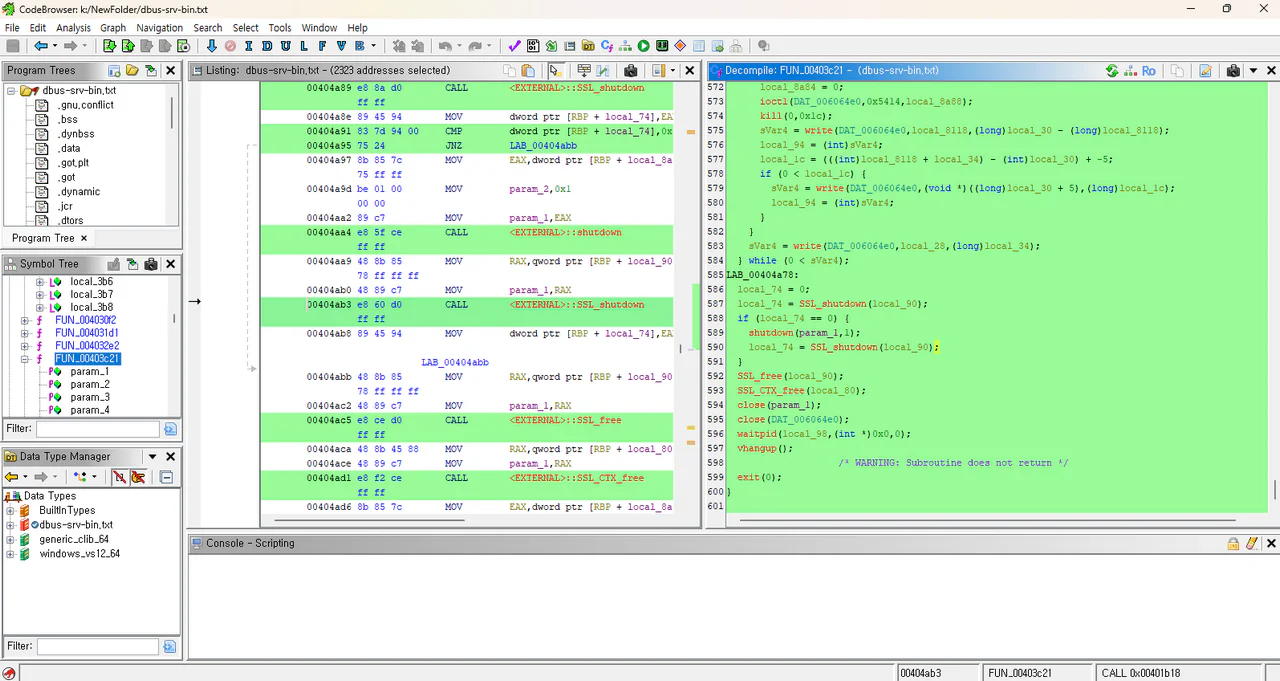1280x681 pixels.
Task: Select param_3 in Symbol Tree
Action: 90,397
